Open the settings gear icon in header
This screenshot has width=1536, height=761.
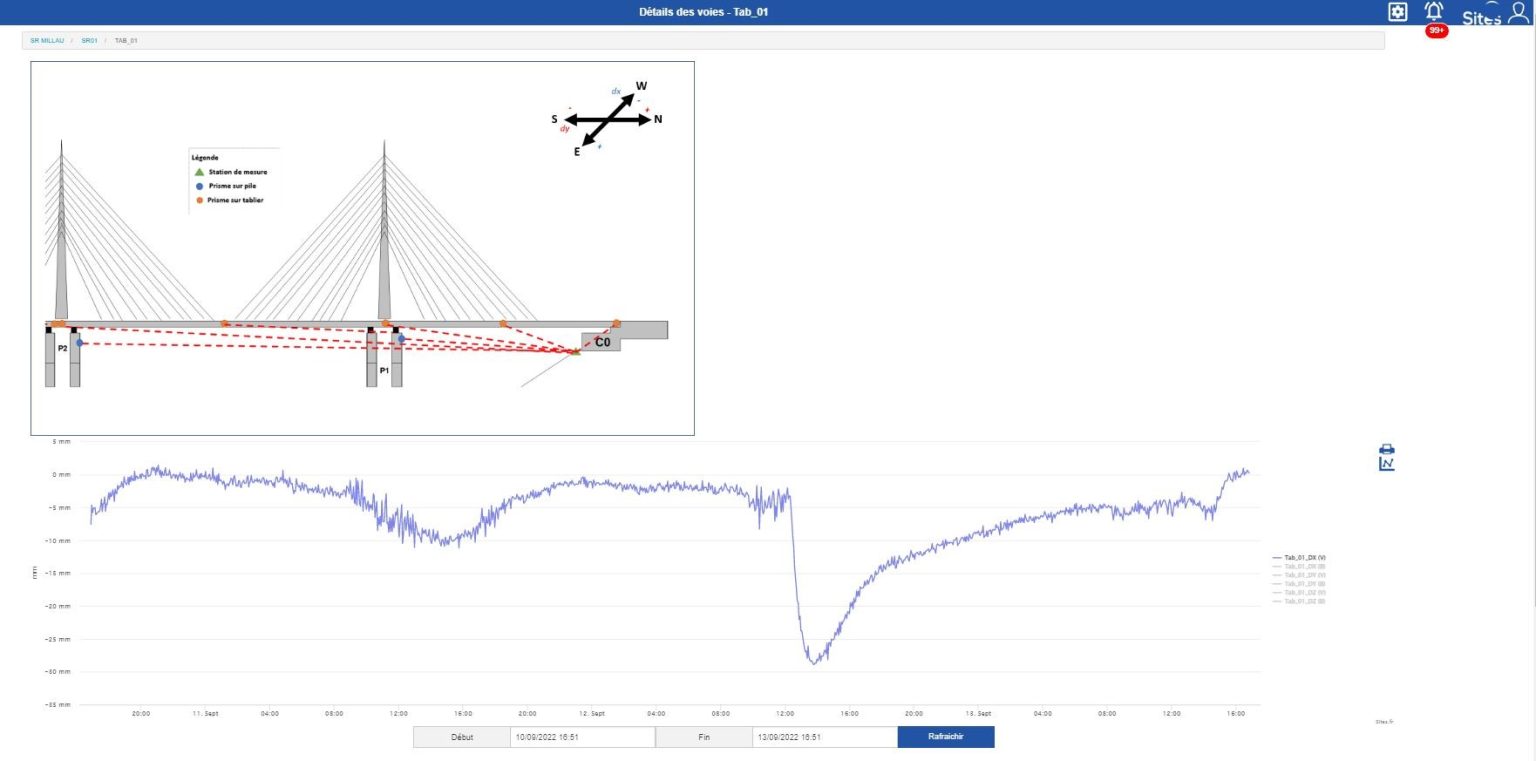(x=1398, y=12)
